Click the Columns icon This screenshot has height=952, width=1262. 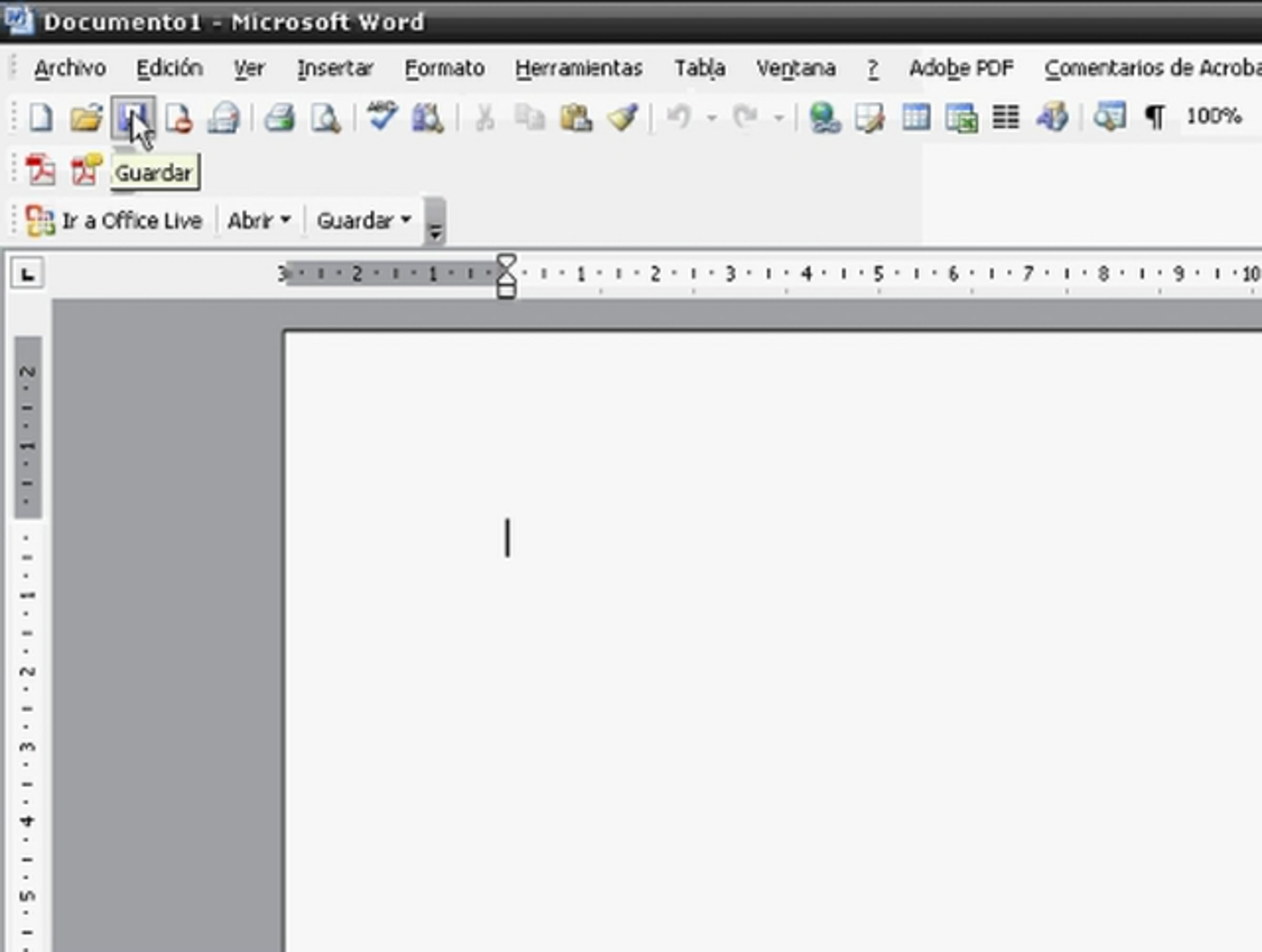pos(1006,117)
